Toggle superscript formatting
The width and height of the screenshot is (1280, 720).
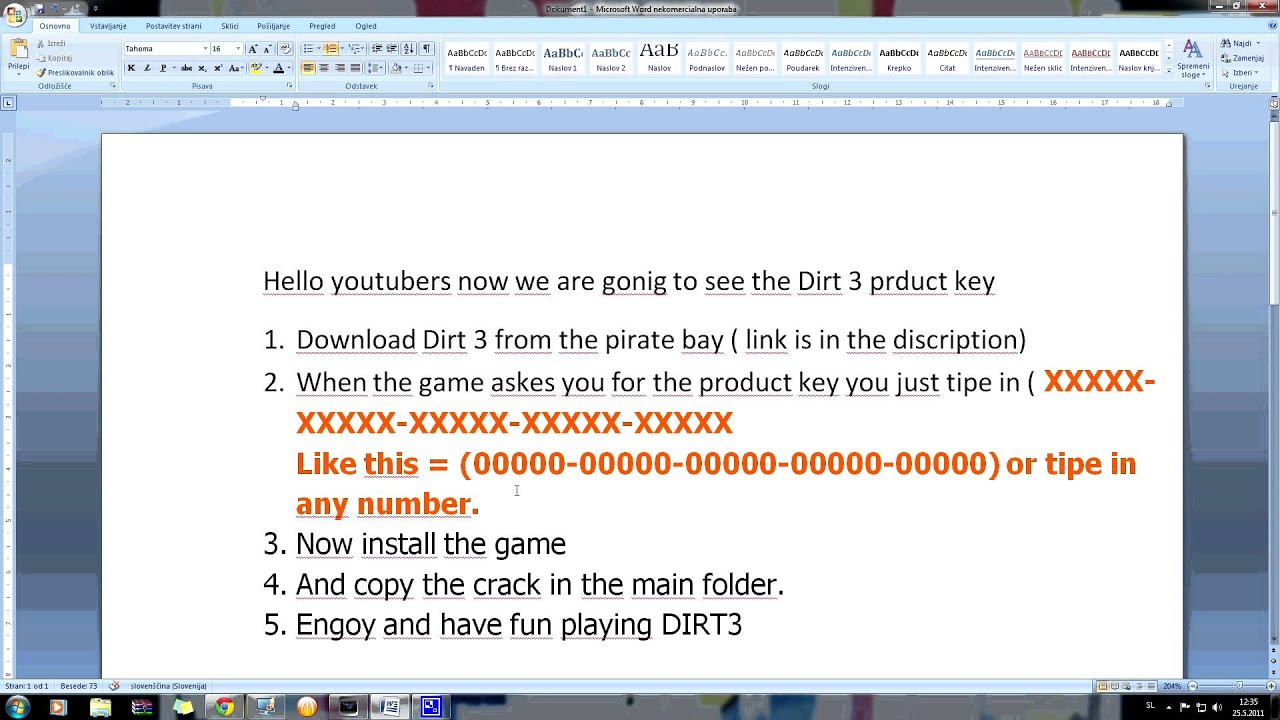tap(218, 68)
